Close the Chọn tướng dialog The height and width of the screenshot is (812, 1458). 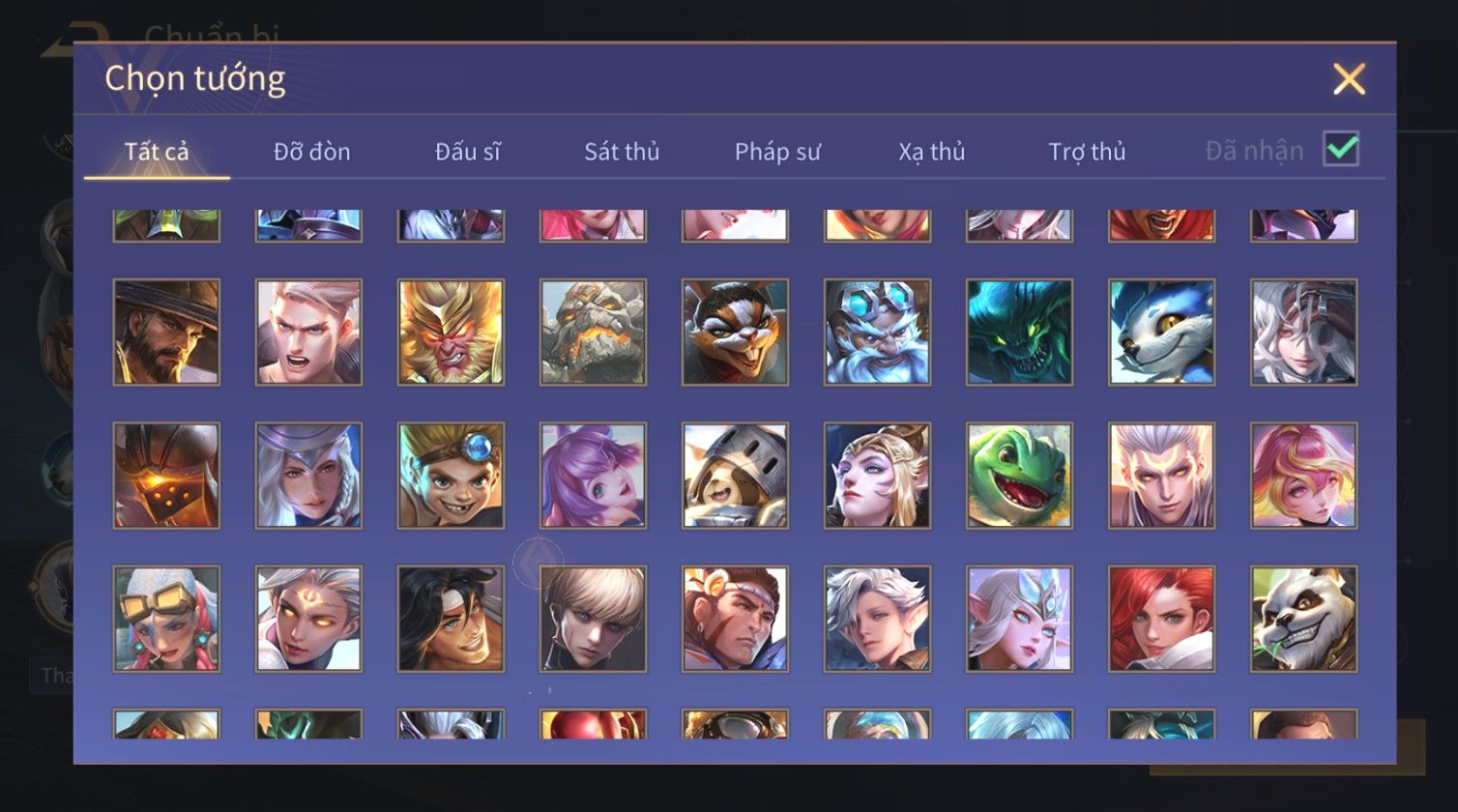point(1349,78)
